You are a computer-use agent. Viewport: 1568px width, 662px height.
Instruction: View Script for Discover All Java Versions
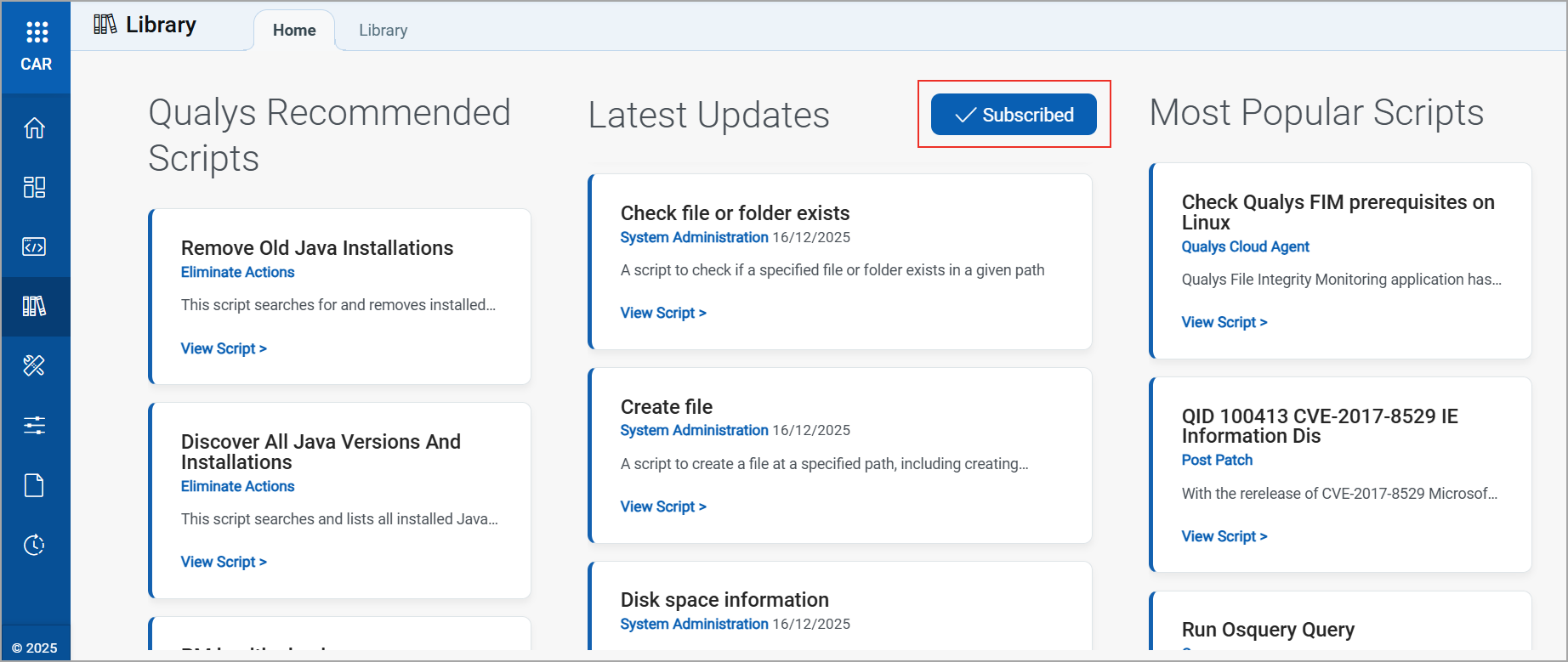click(224, 562)
